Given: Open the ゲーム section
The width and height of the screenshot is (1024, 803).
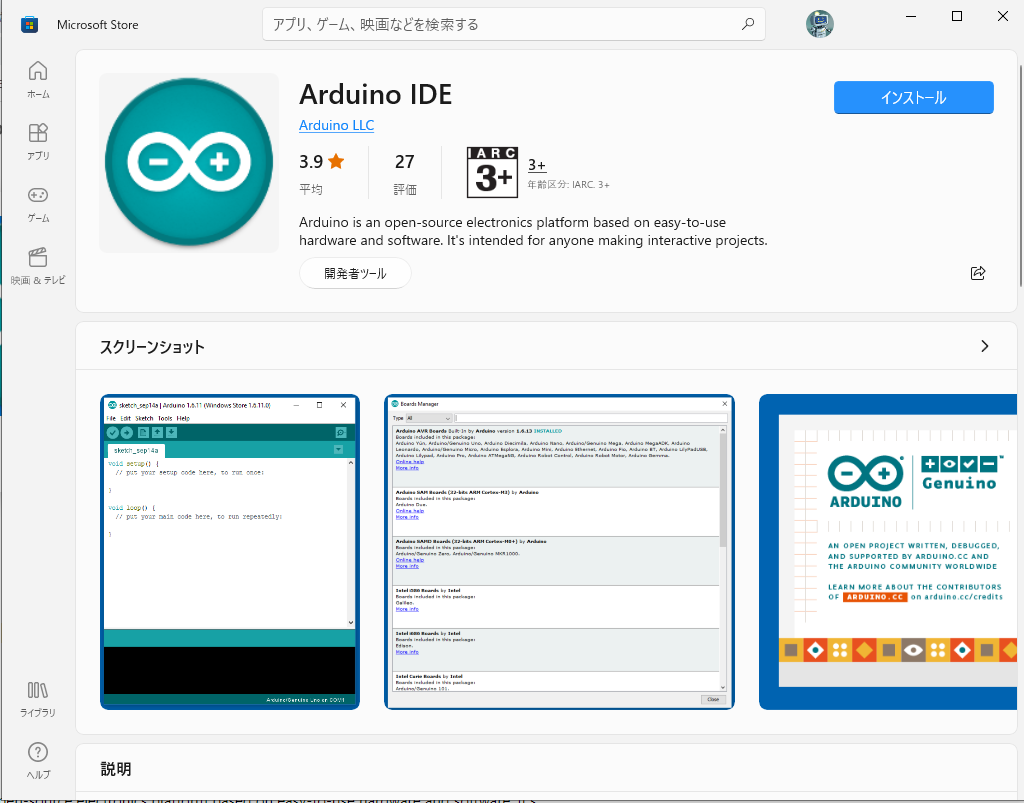Looking at the screenshot, I should click(37, 203).
